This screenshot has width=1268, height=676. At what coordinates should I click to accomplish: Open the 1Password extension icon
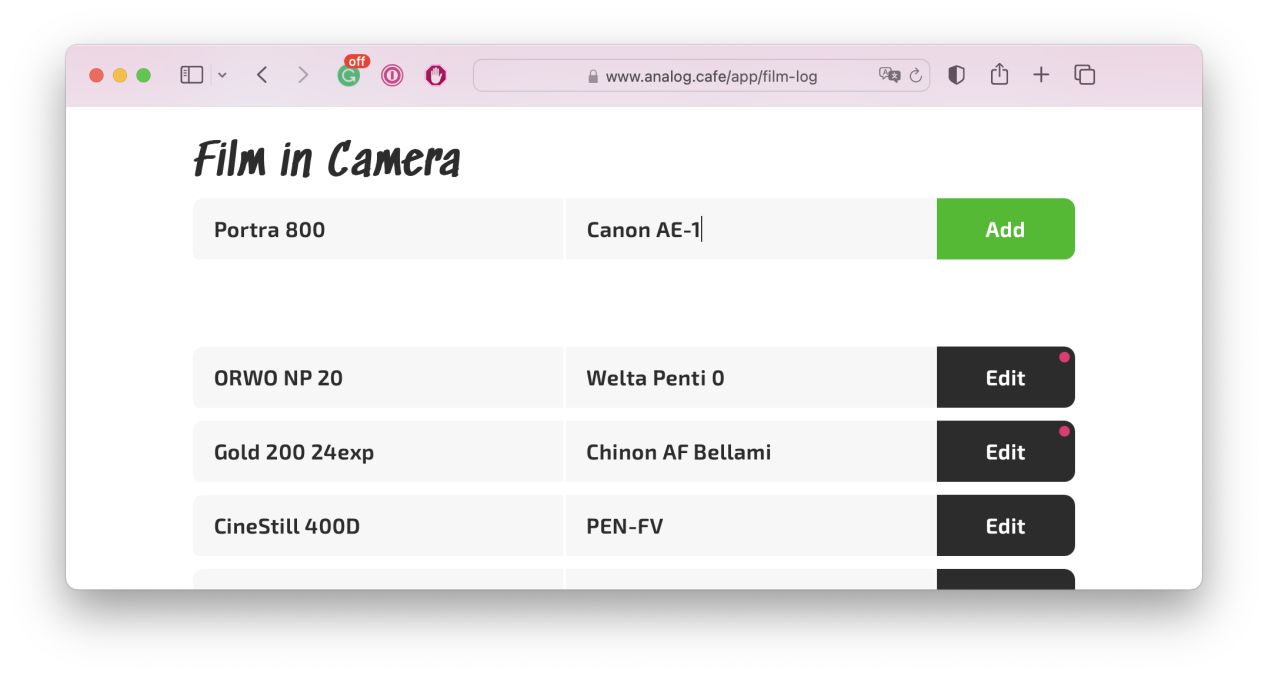tap(391, 75)
